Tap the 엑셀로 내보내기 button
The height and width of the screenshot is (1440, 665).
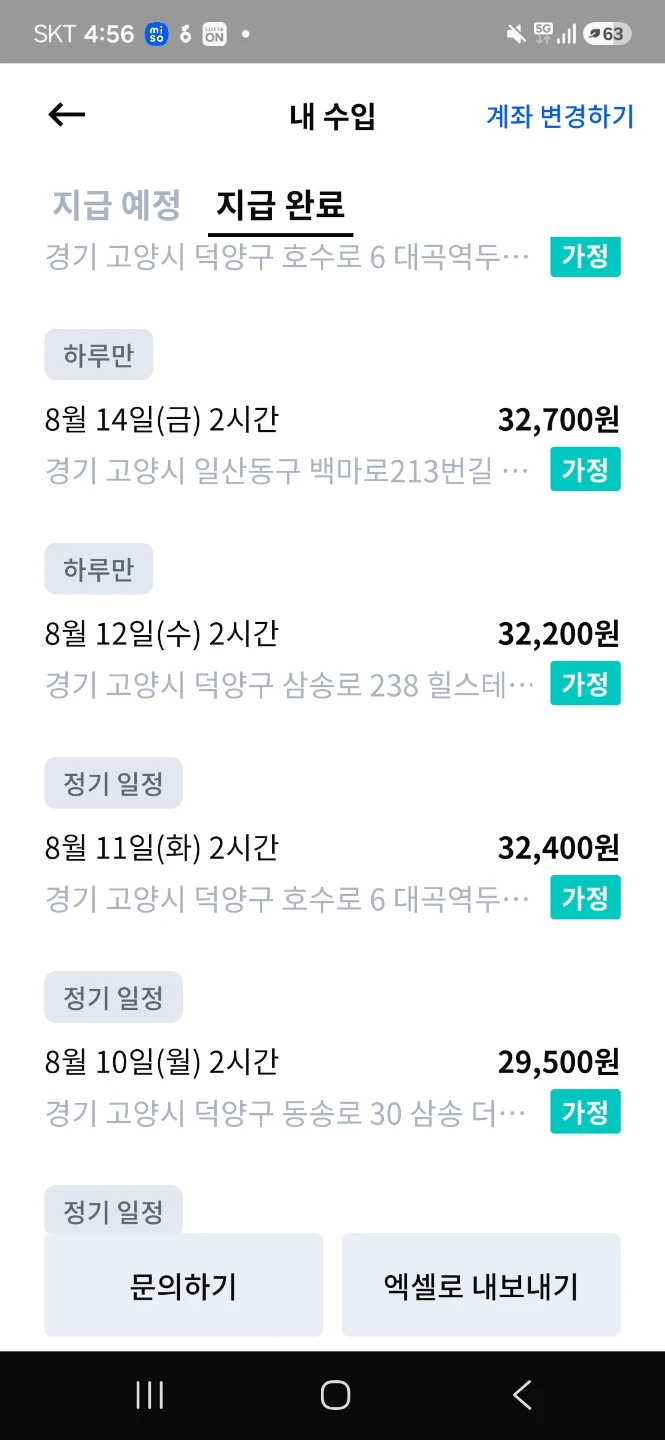pos(481,1285)
